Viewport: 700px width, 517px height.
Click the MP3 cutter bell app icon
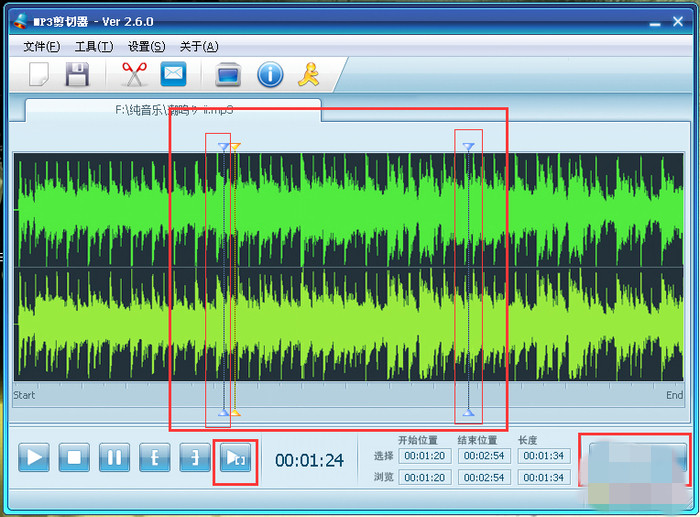tap(21, 21)
